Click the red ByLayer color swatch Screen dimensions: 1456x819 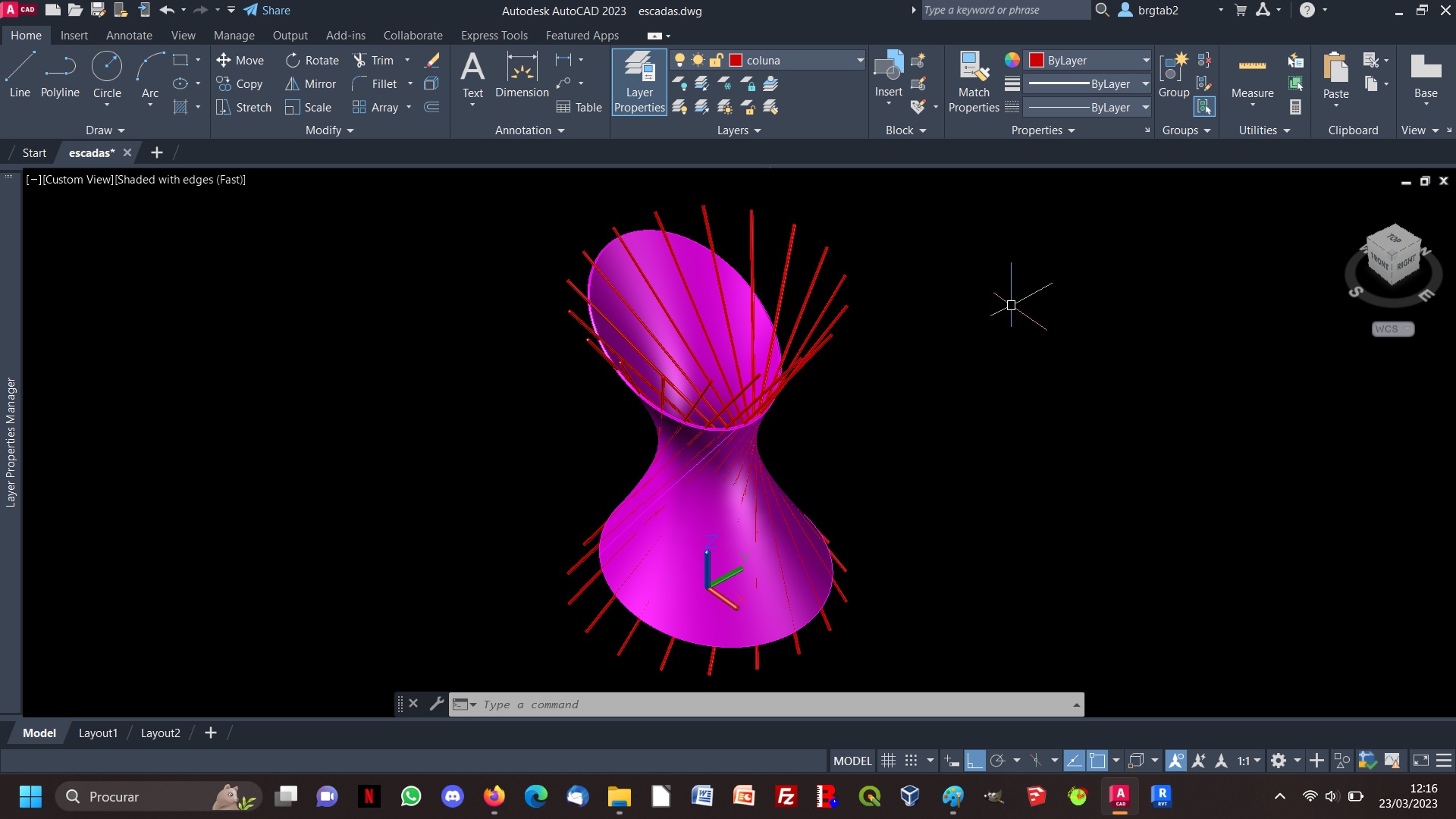(x=1037, y=60)
